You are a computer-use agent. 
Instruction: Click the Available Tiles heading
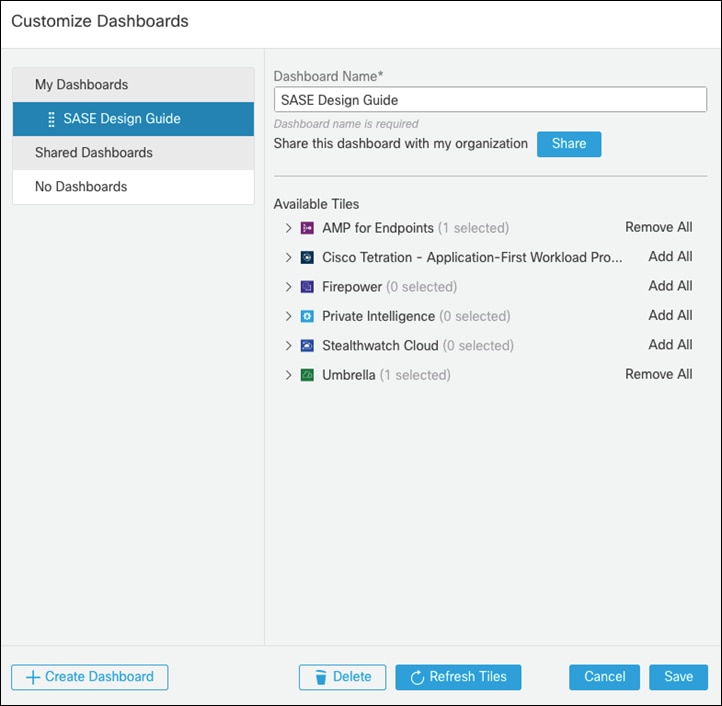point(316,204)
